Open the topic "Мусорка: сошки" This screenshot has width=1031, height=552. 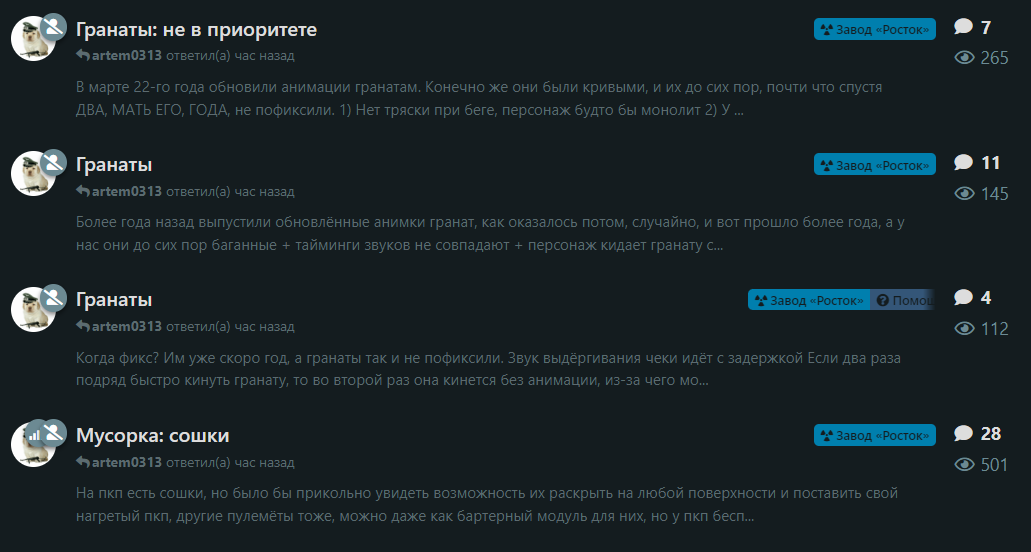(153, 436)
